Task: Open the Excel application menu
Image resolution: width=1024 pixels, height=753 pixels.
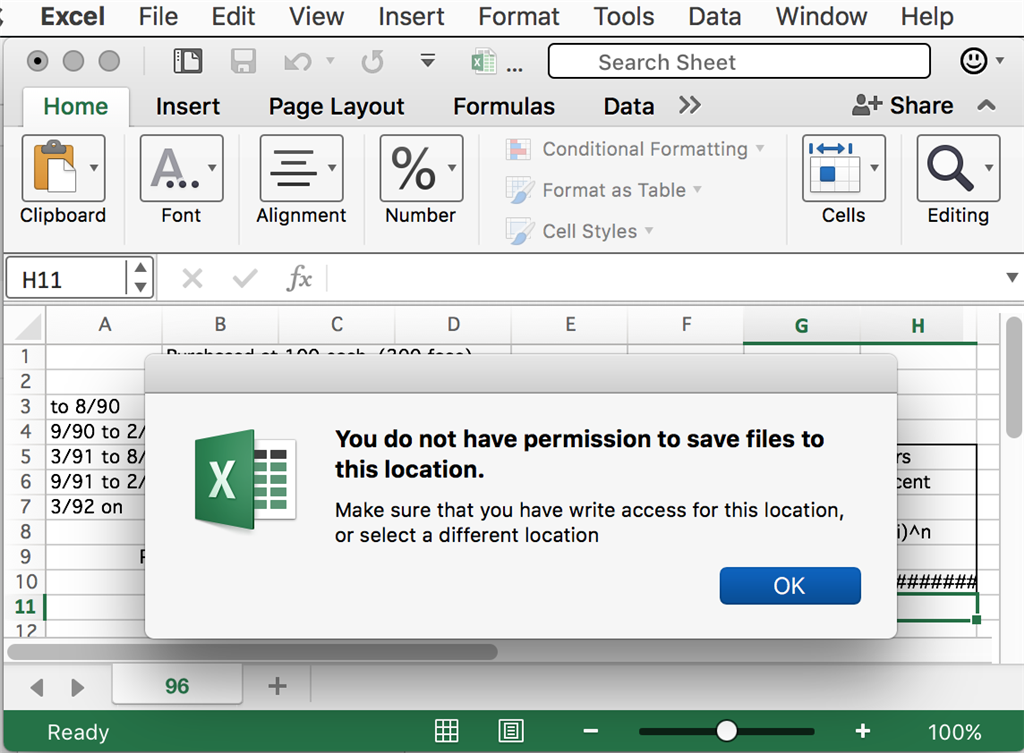Action: click(72, 16)
